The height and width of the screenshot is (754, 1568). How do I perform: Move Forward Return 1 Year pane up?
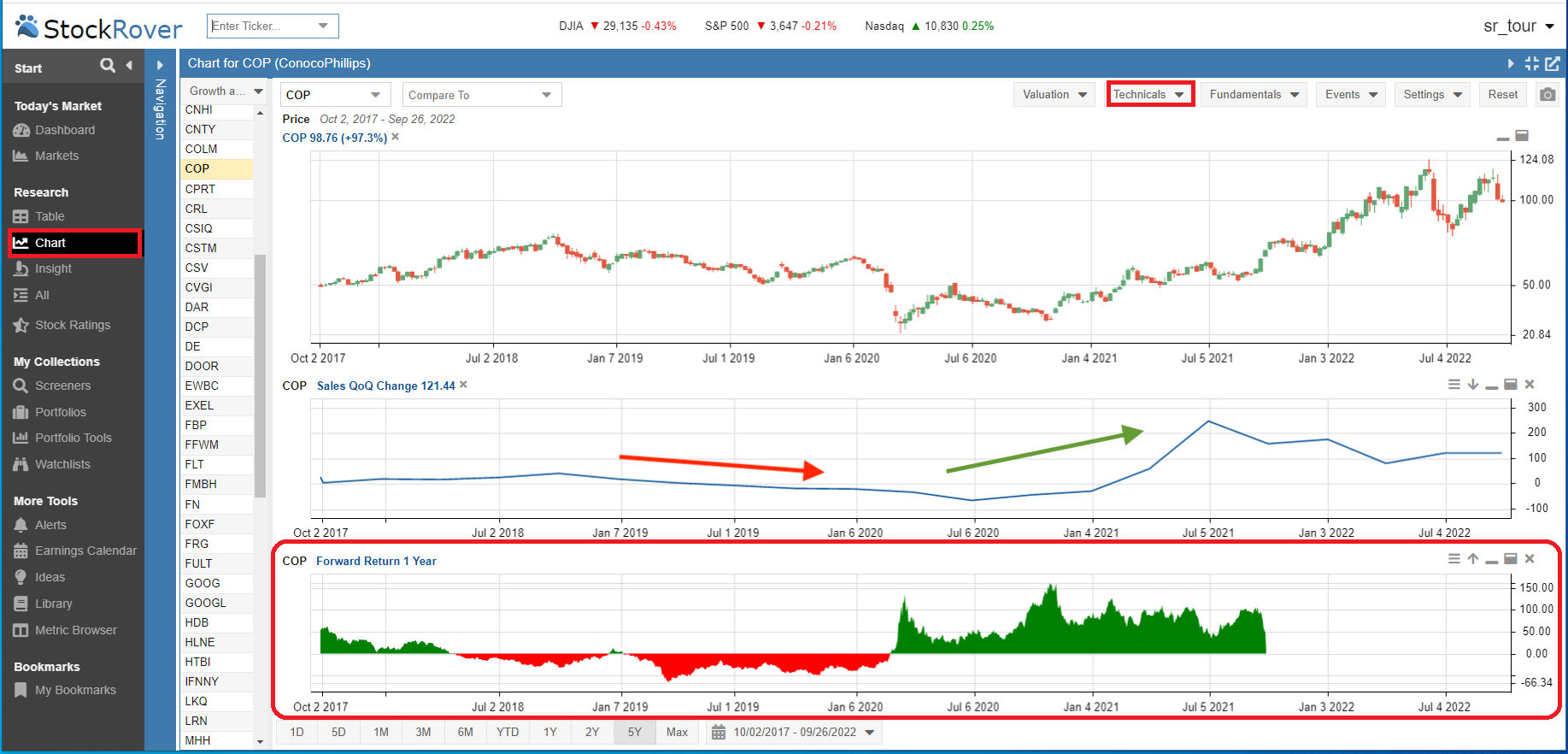(1473, 559)
